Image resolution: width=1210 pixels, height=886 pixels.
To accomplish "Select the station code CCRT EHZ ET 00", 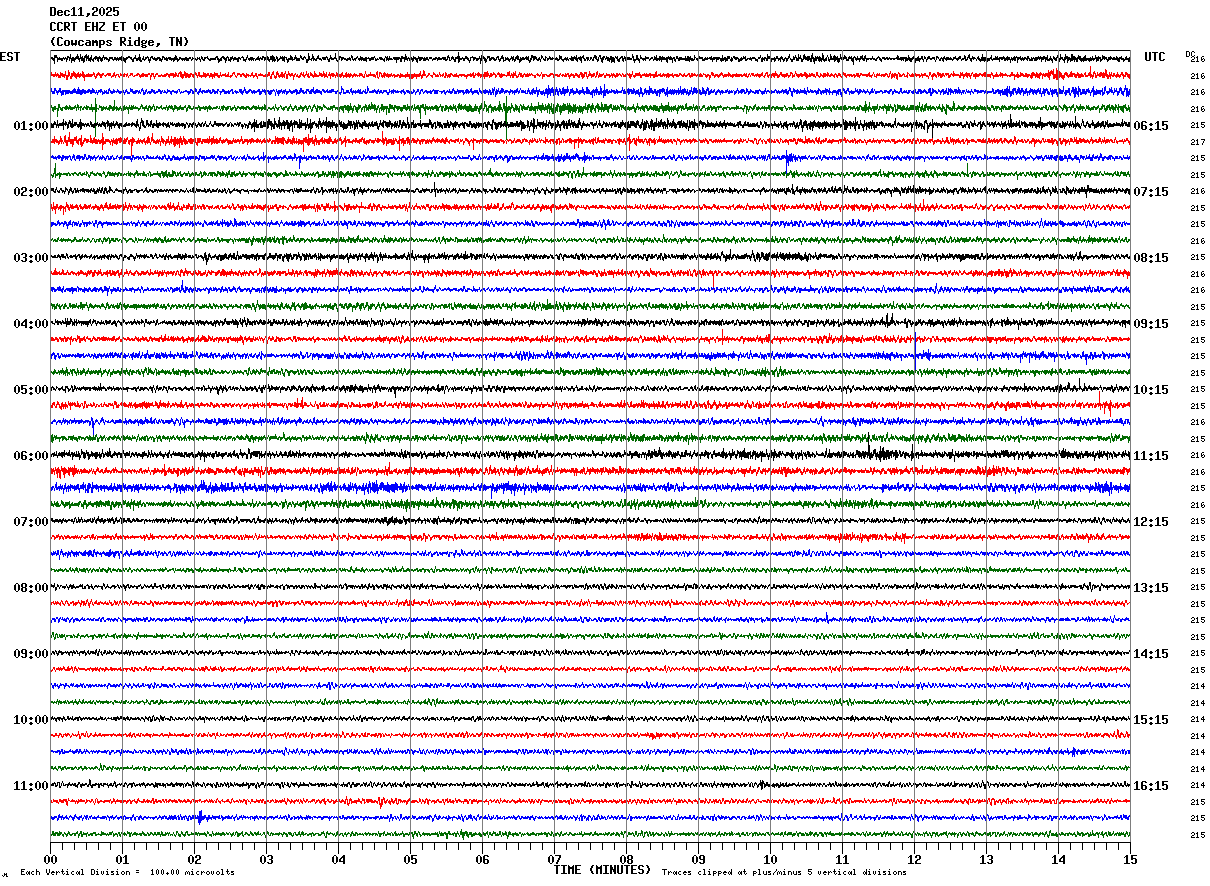I will [x=98, y=27].
